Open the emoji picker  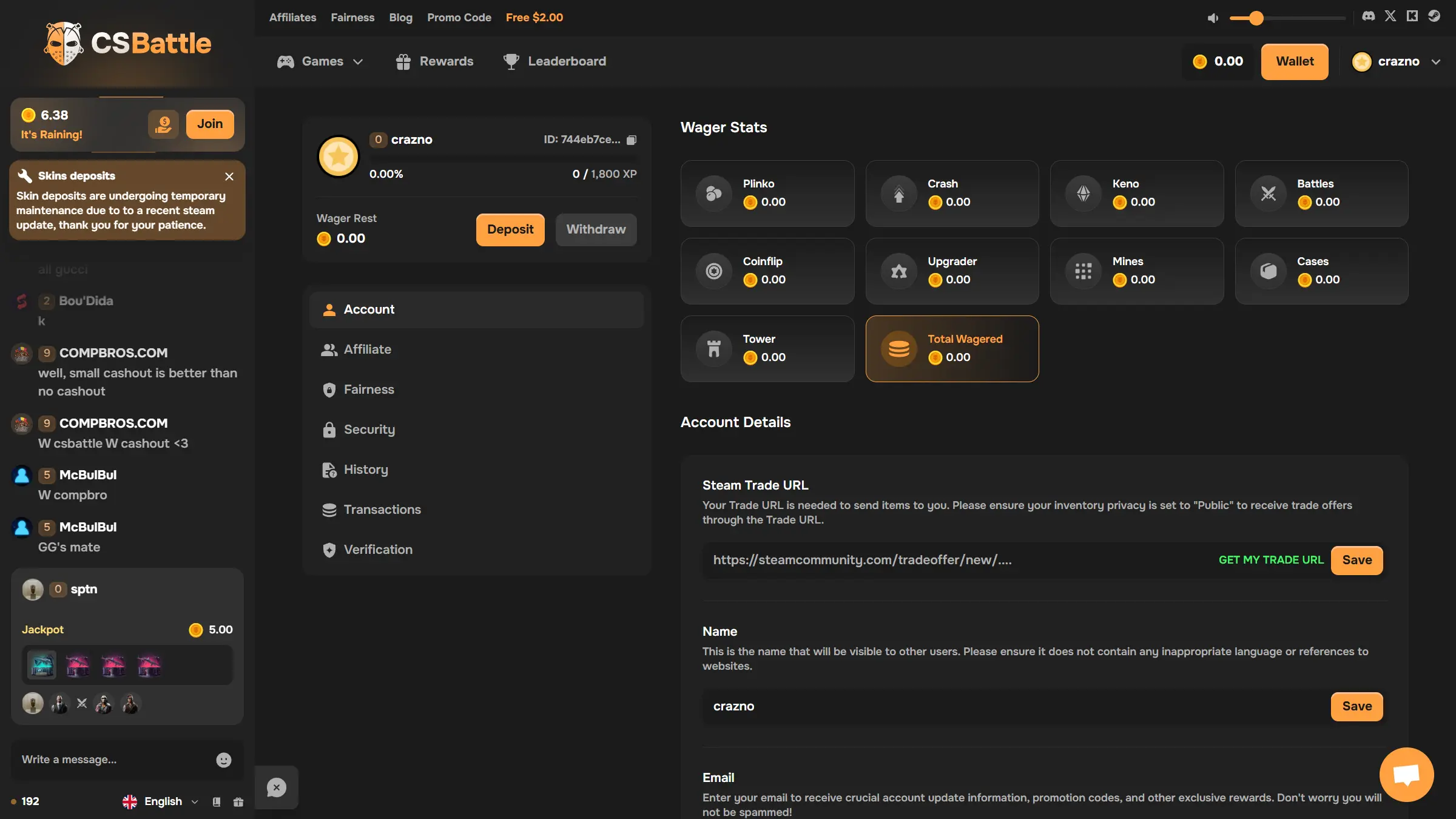pos(224,760)
